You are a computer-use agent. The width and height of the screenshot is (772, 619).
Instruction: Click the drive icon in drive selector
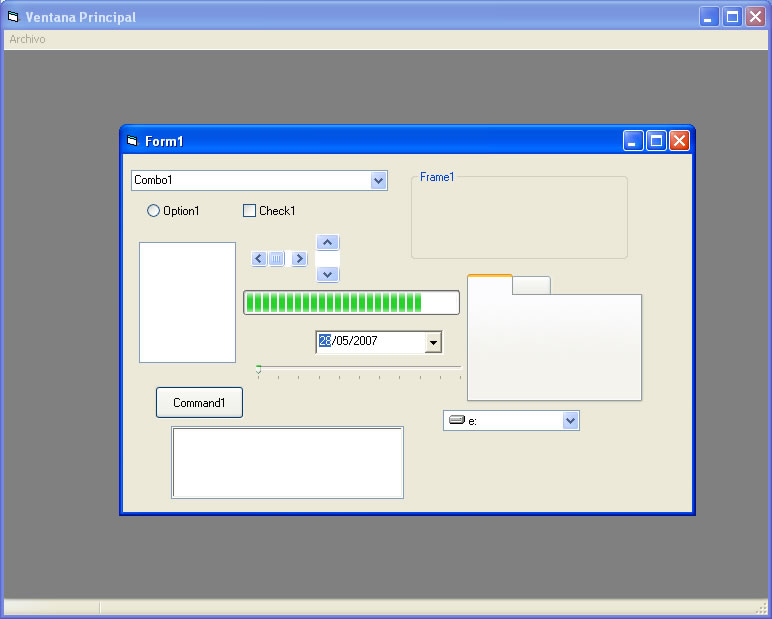click(457, 421)
